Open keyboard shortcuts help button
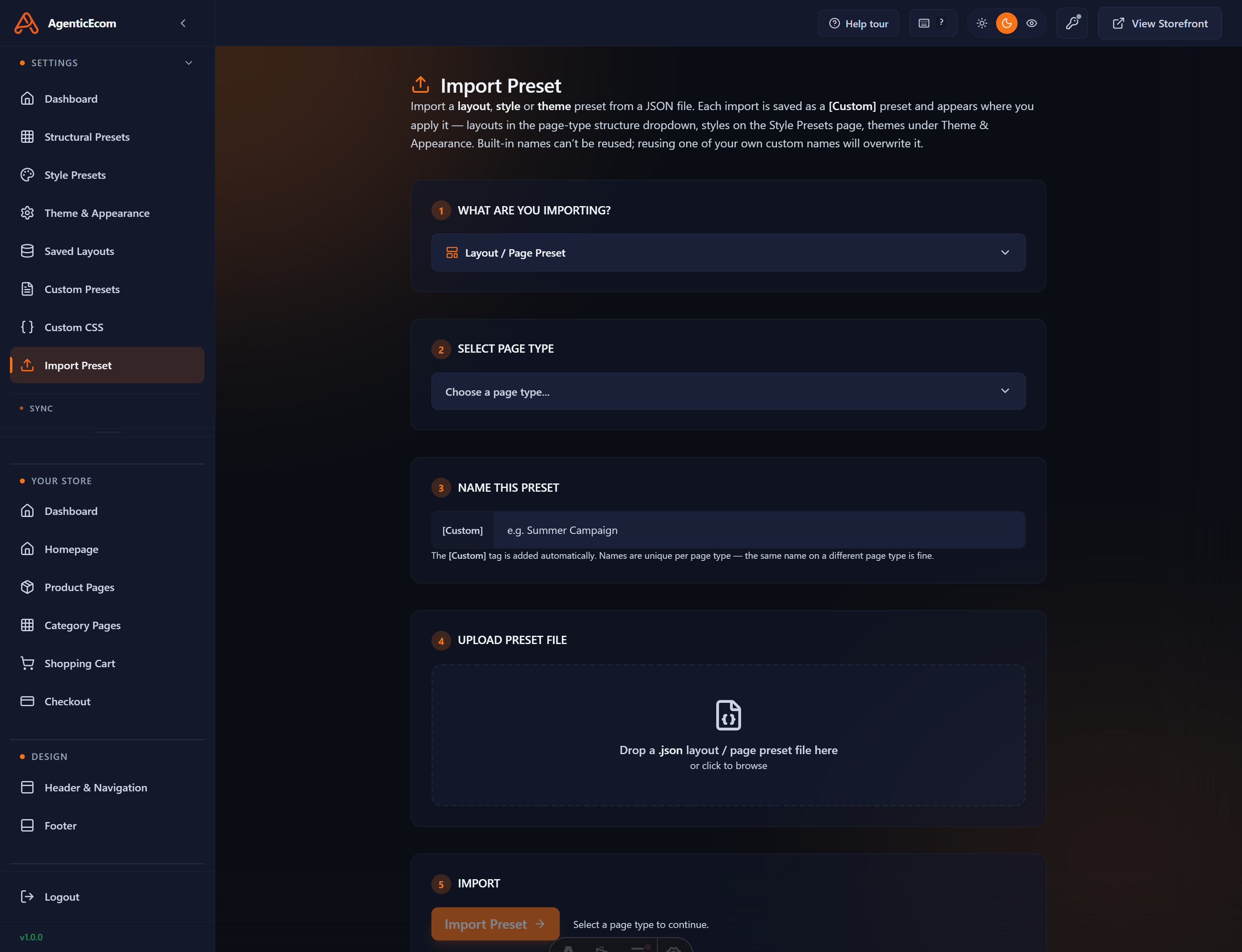The width and height of the screenshot is (1242, 952). click(932, 23)
